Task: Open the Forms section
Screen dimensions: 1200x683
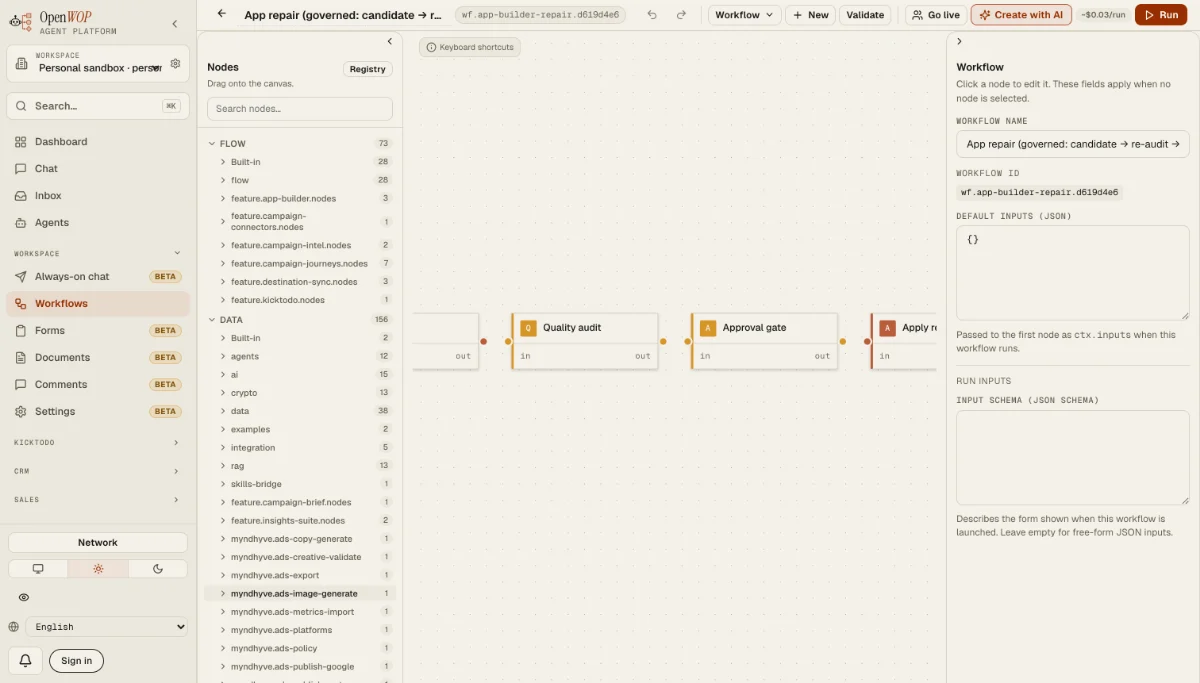Action: [x=98, y=331]
